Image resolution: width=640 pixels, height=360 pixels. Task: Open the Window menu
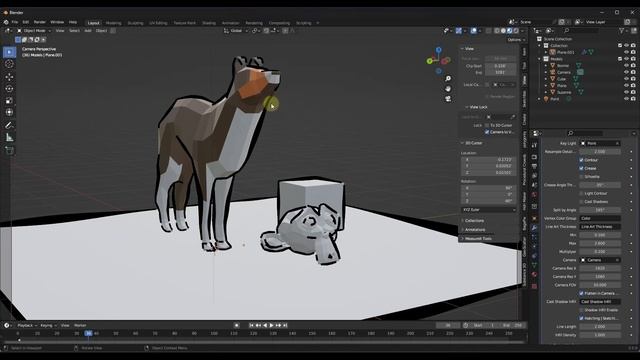click(x=57, y=22)
